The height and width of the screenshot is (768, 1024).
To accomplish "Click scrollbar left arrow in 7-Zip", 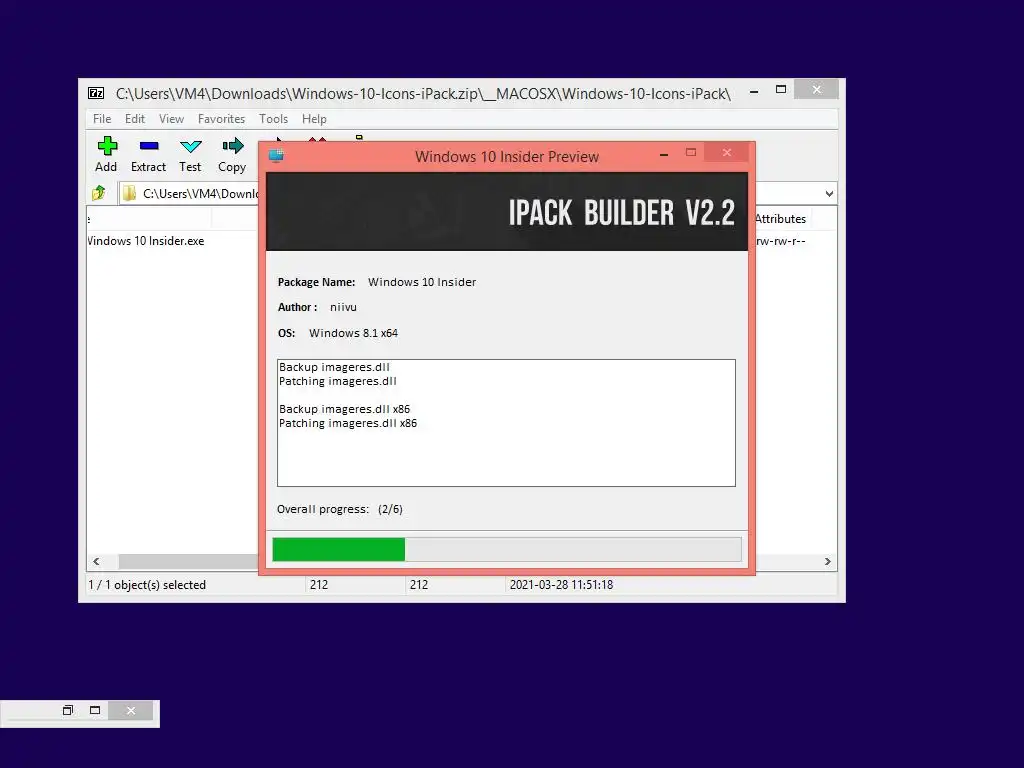I will 97,562.
